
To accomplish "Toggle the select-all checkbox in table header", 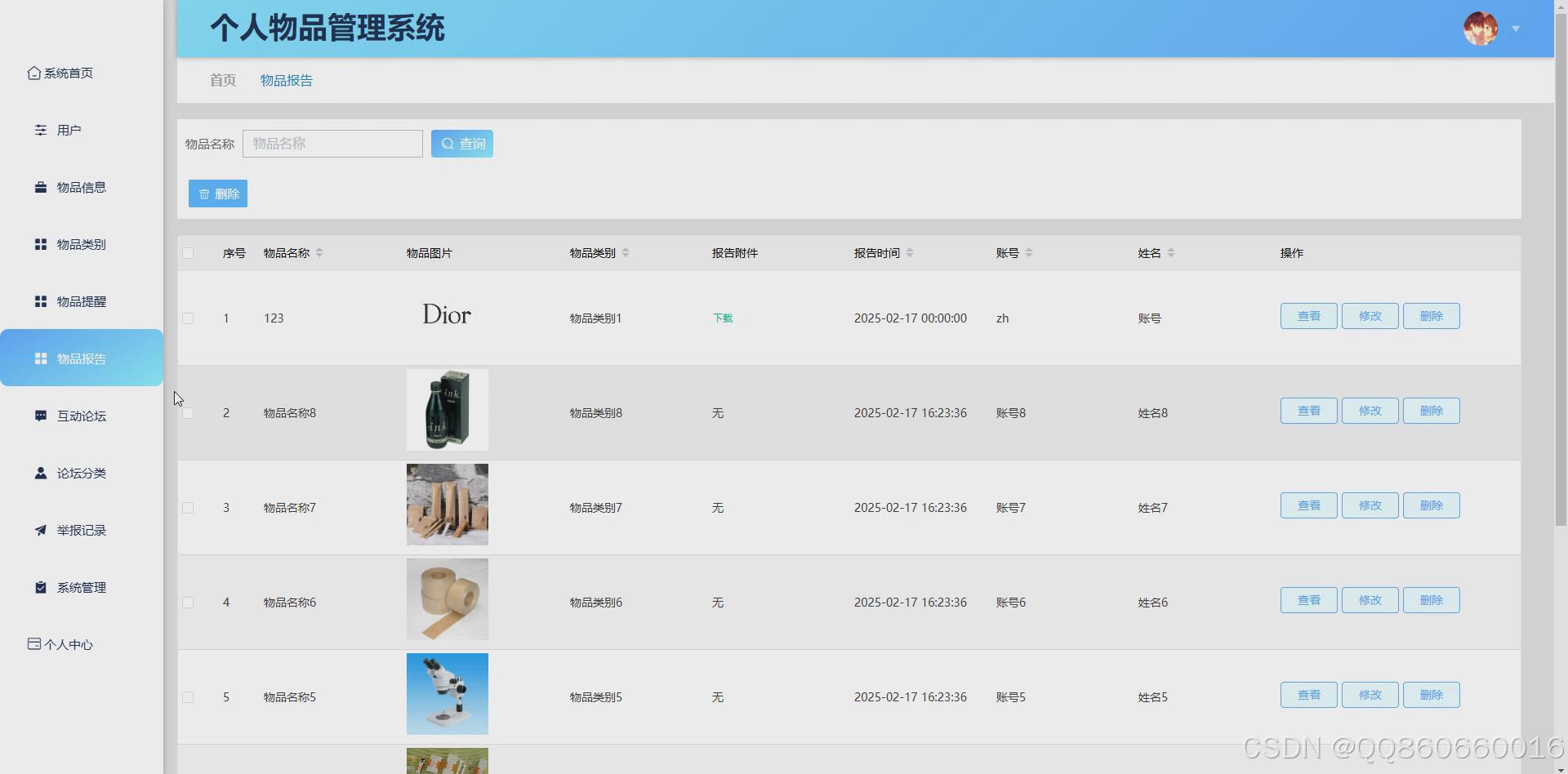I will (x=188, y=253).
